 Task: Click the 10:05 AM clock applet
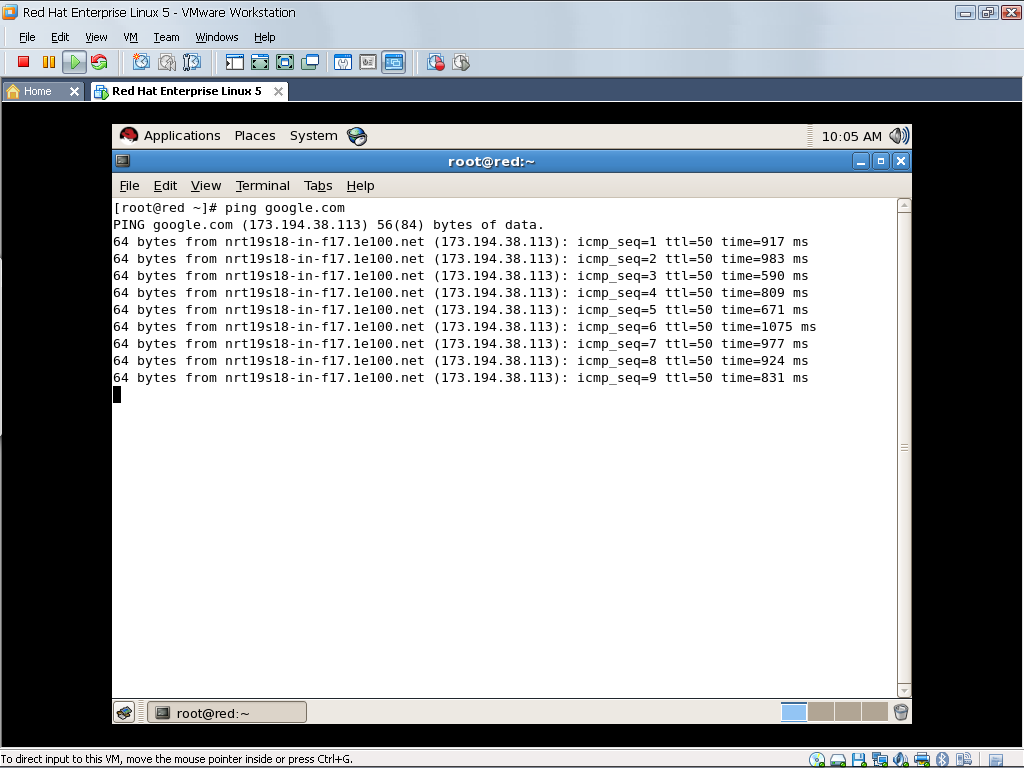point(851,136)
